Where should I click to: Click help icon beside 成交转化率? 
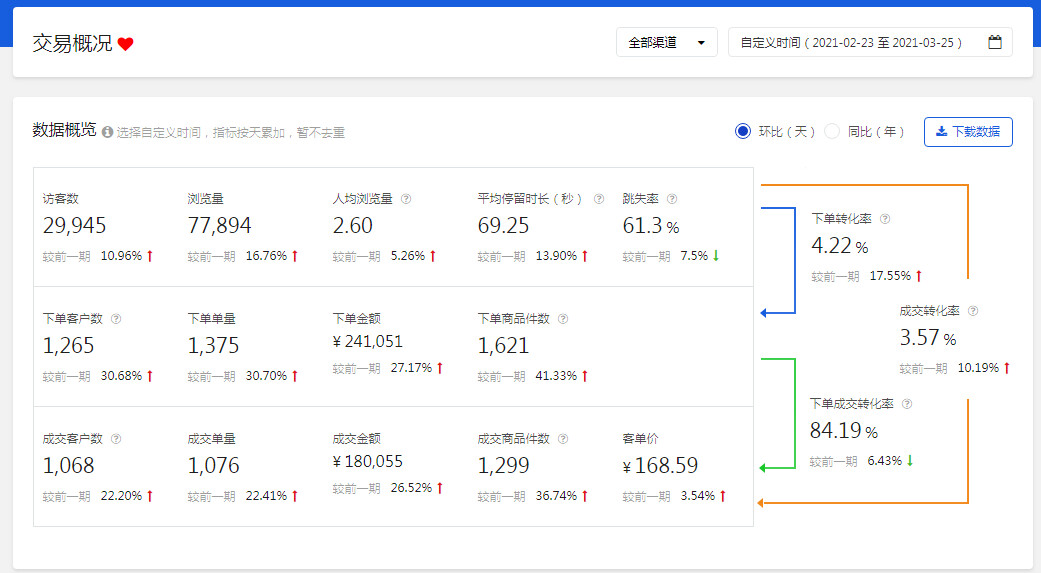coord(973,311)
